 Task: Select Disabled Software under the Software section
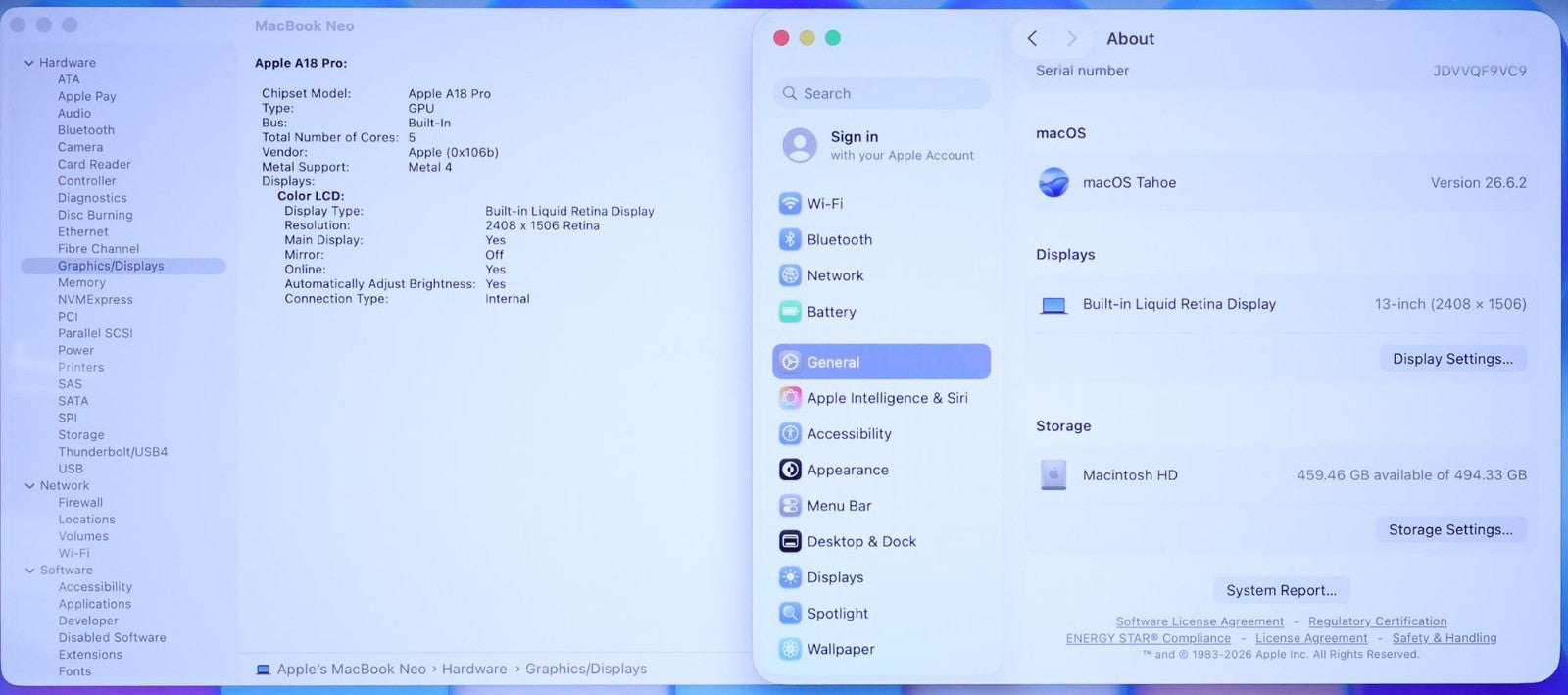click(112, 638)
